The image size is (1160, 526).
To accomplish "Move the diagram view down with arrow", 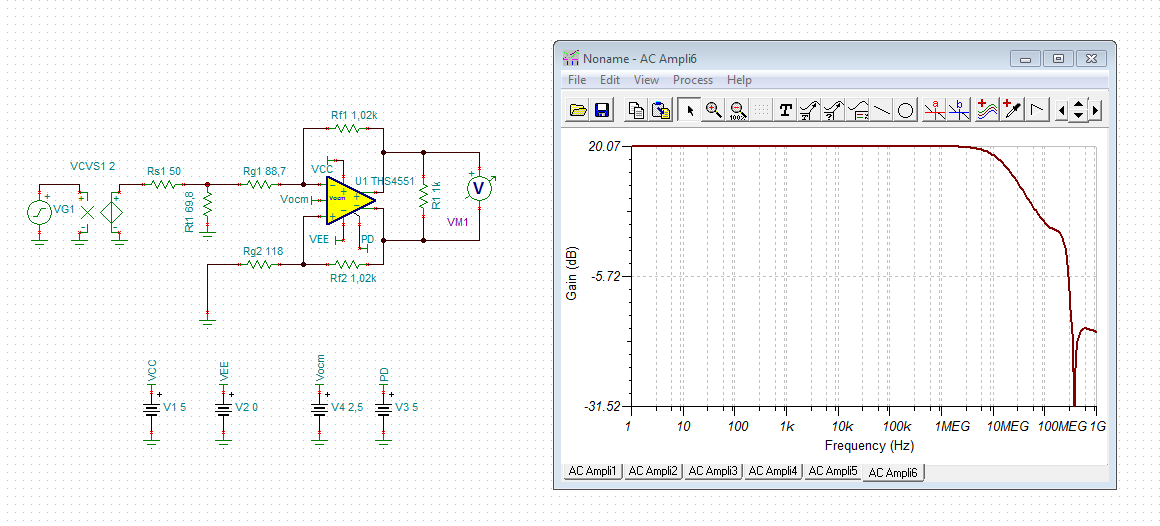I will coord(1079,116).
